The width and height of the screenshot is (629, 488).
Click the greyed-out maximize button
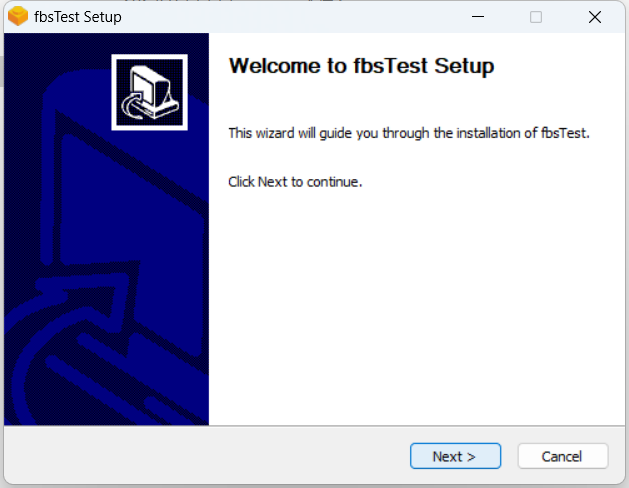[x=536, y=17]
